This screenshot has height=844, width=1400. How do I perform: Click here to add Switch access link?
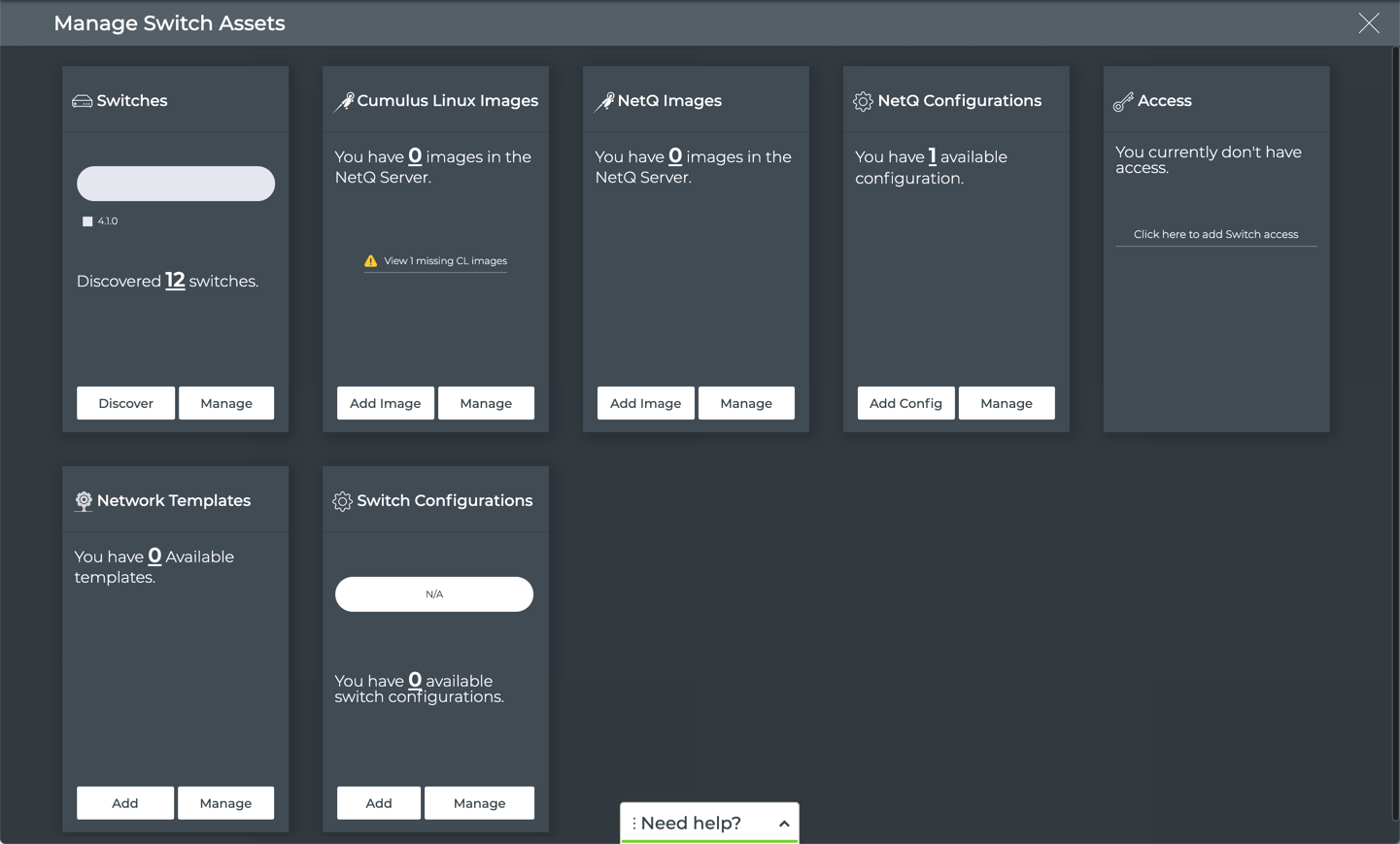tap(1215, 234)
